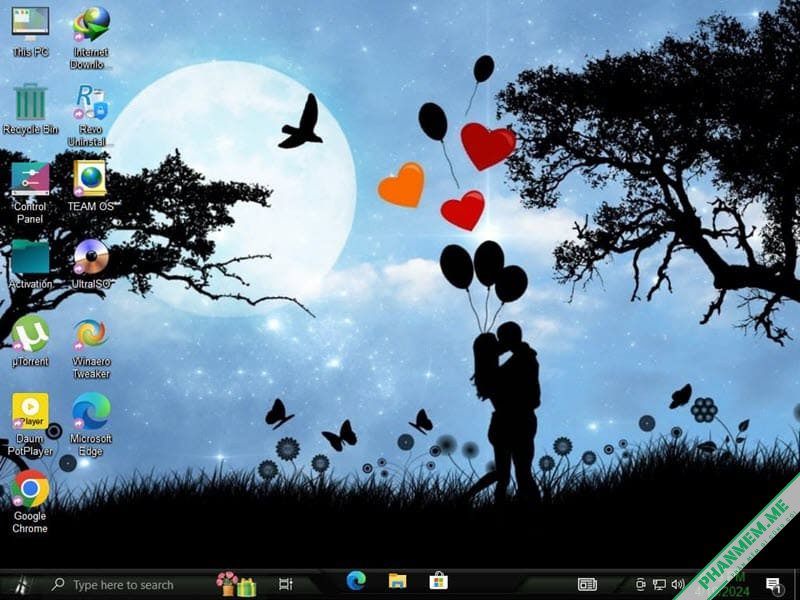Viewport: 800px width, 600px height.
Task: Select the TEAM OS shortcut icon
Action: [90, 186]
